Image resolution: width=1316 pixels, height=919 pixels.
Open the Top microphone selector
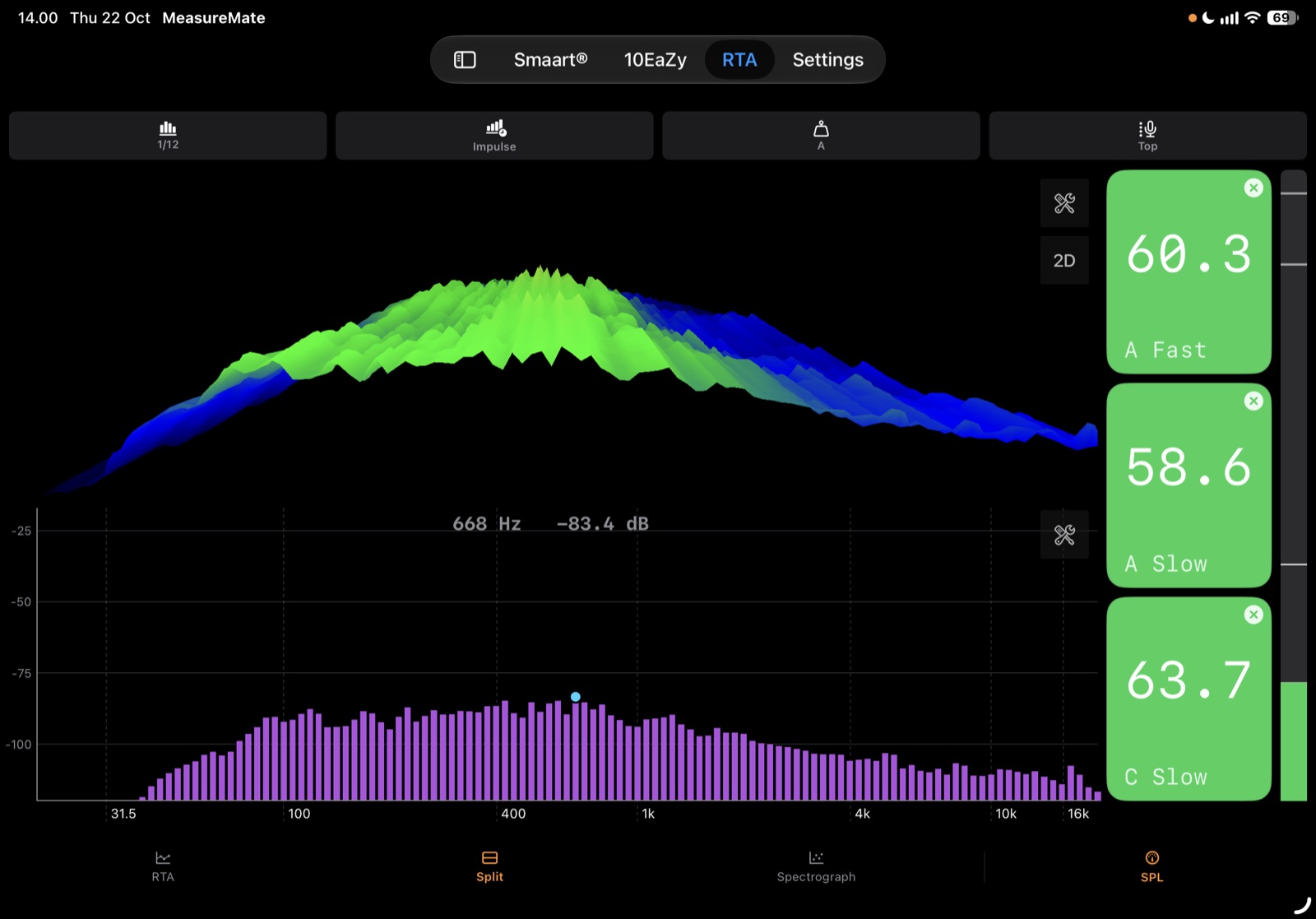pos(1147,136)
